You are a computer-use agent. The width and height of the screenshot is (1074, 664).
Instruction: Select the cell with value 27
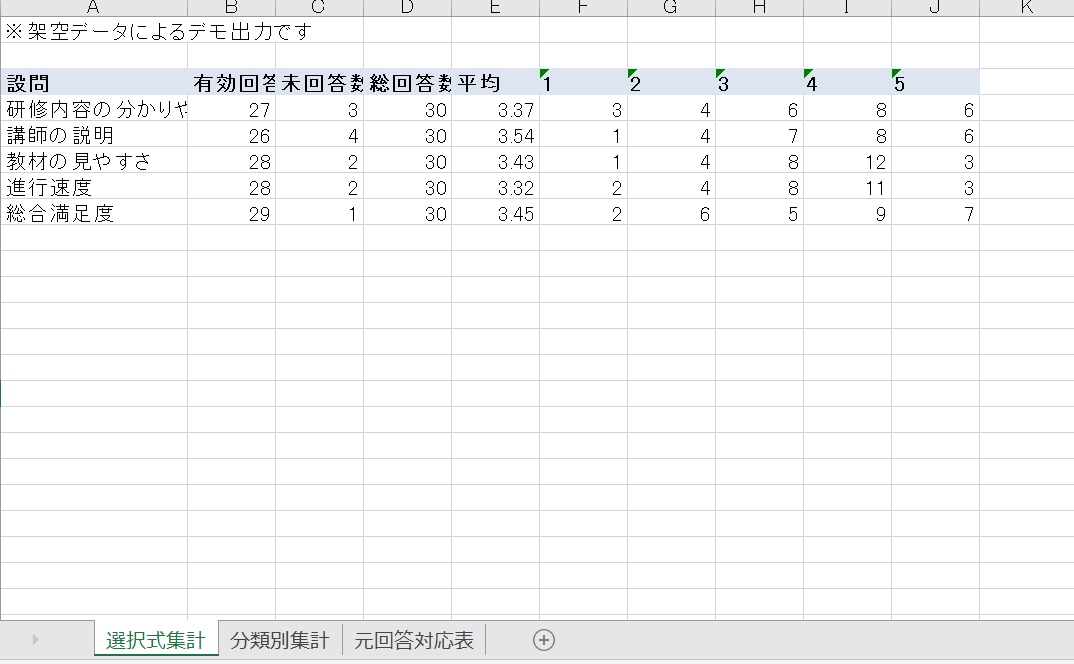(x=232, y=109)
